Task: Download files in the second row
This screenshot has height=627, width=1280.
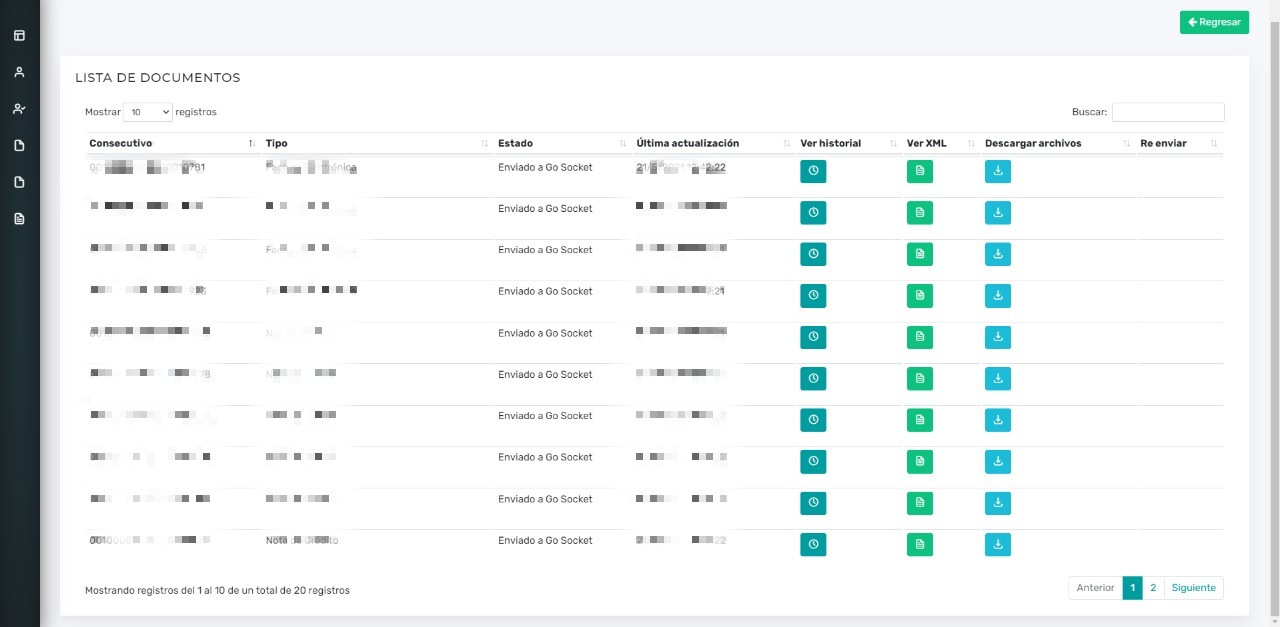Action: click(998, 213)
